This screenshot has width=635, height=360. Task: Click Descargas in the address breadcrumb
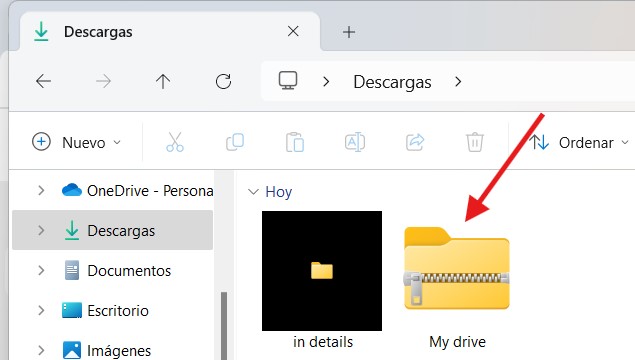[392, 82]
